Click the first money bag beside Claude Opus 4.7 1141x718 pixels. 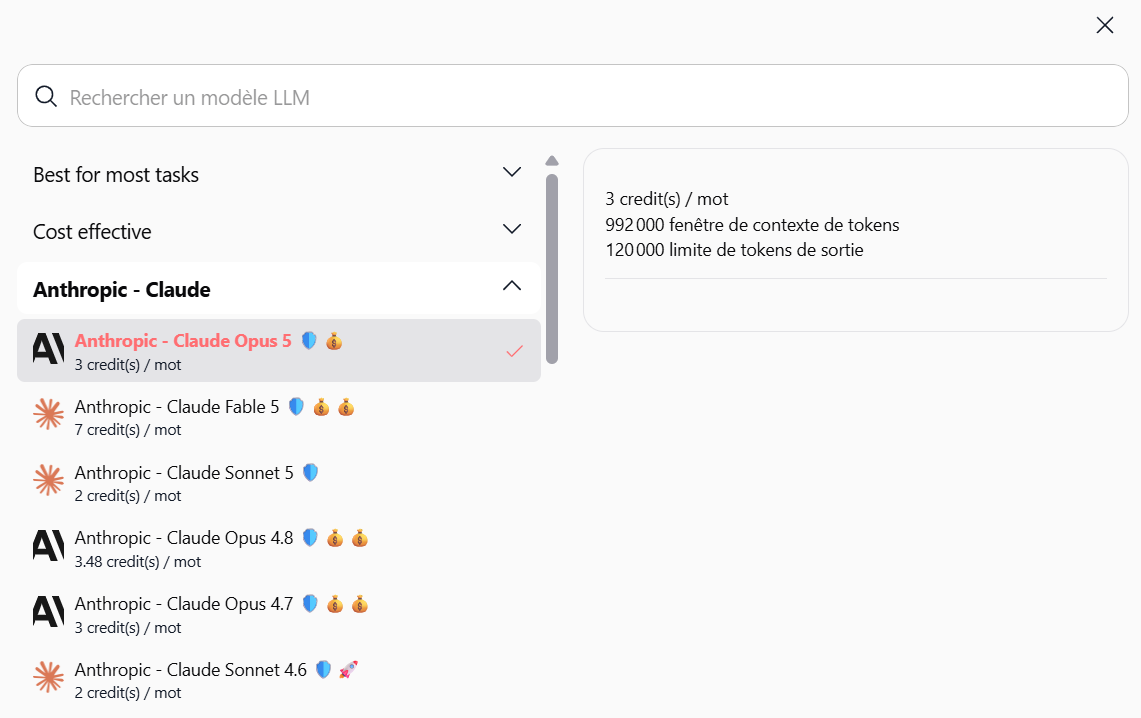click(x=335, y=604)
